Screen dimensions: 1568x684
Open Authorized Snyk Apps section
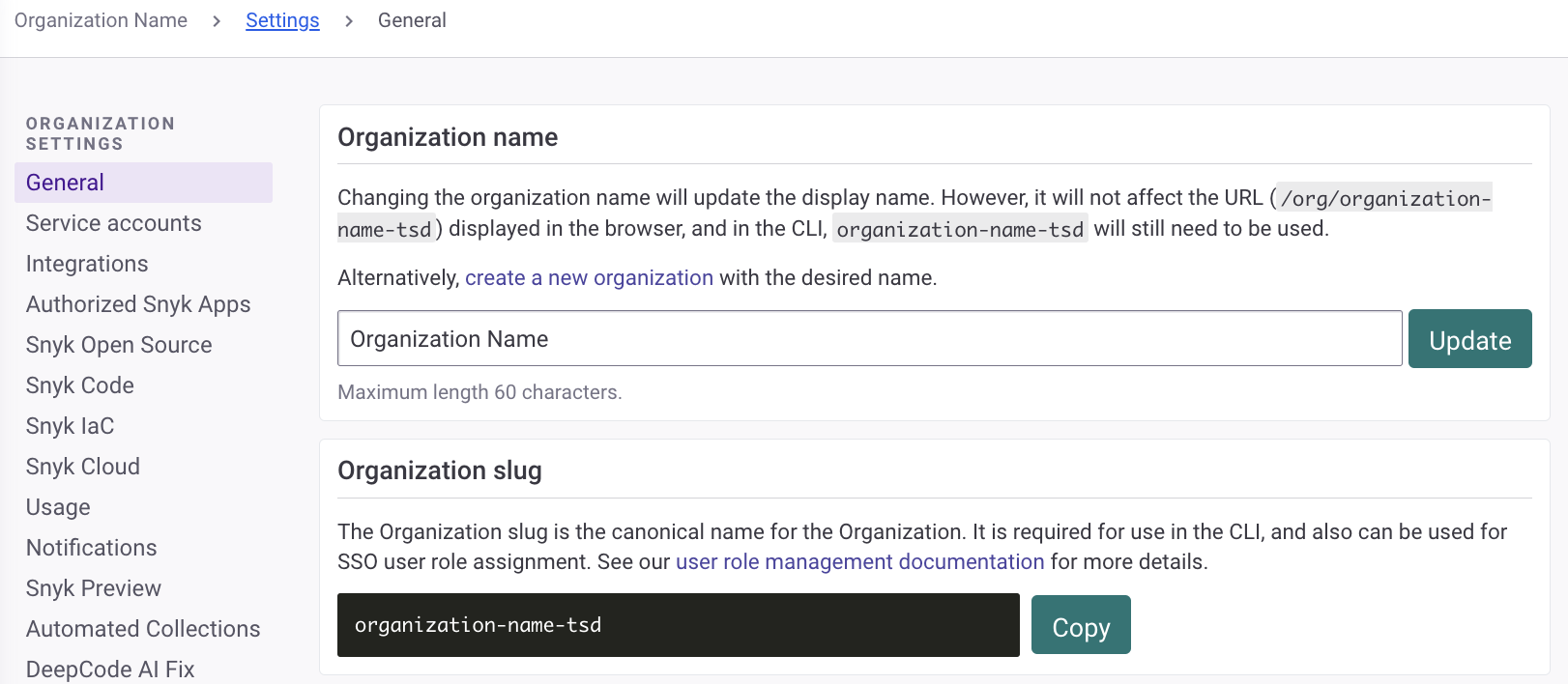coord(138,304)
